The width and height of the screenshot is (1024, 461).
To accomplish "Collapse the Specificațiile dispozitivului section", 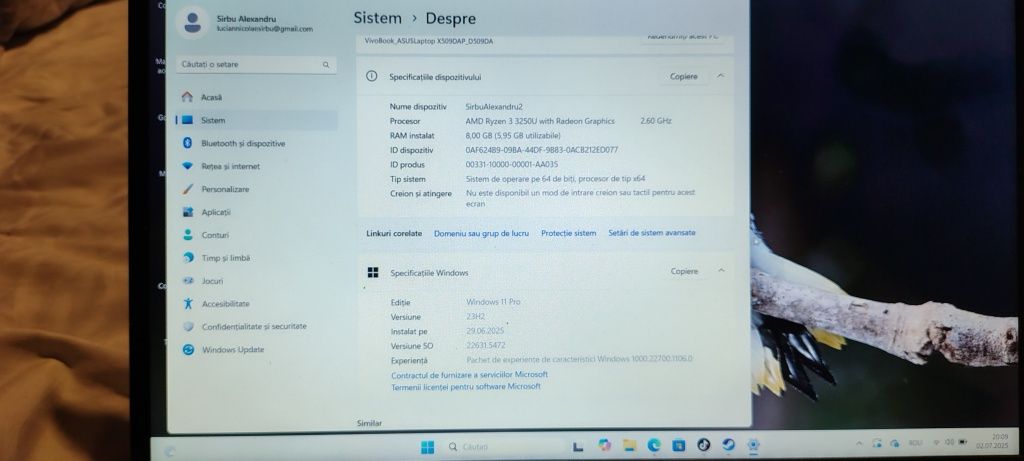I will (720, 76).
